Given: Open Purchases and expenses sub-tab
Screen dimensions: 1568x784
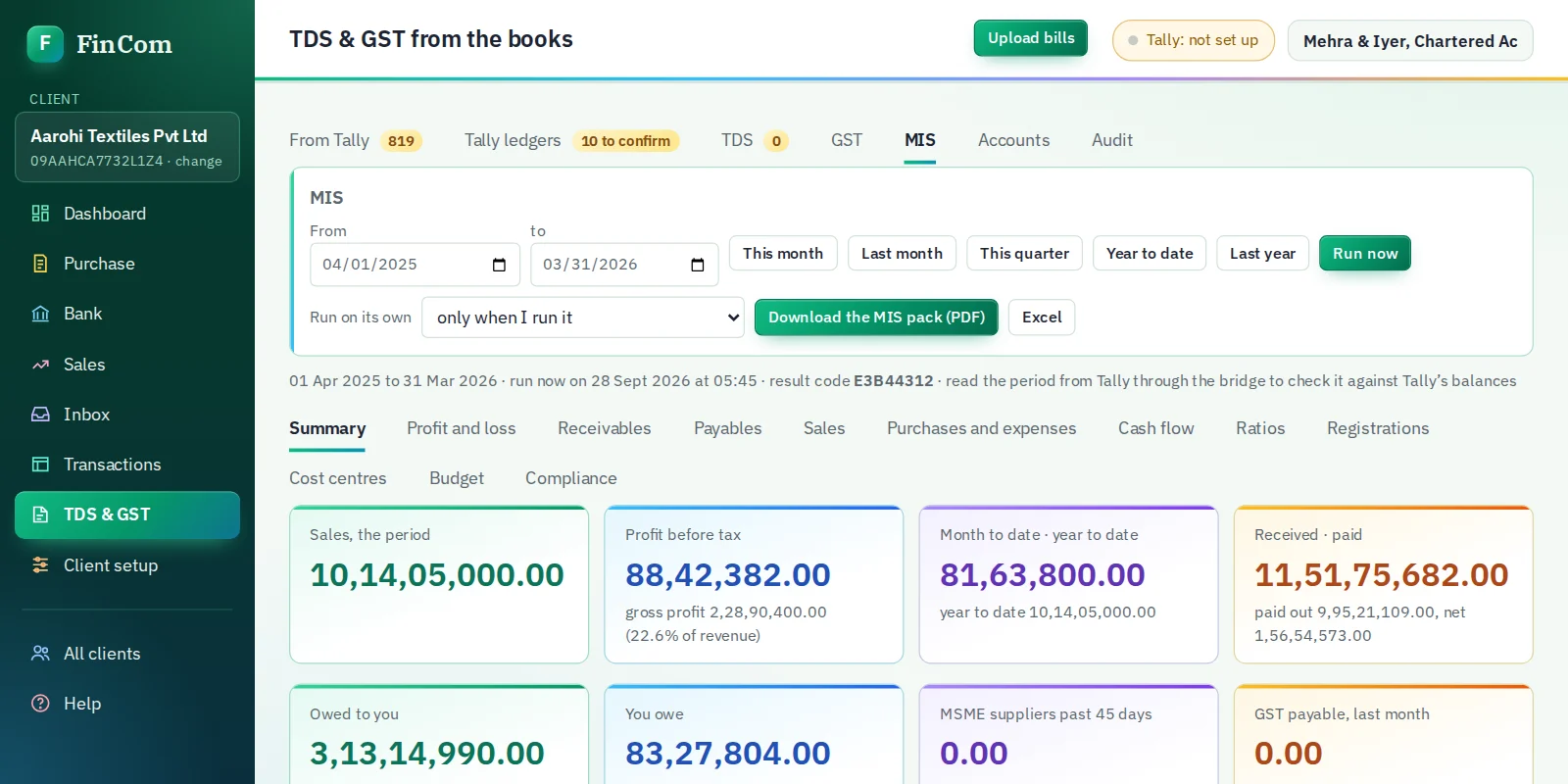Looking at the screenshot, I should 981,428.
